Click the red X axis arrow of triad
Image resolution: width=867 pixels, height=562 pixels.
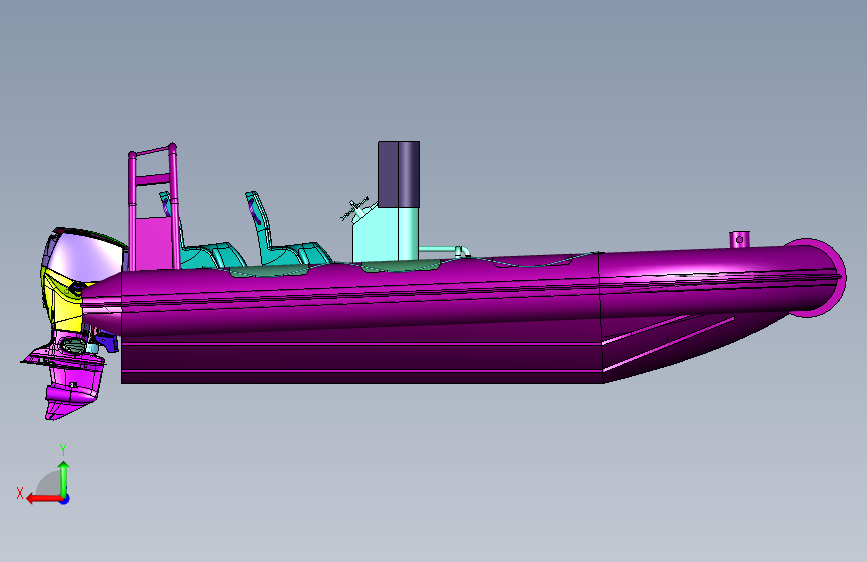click(43, 499)
